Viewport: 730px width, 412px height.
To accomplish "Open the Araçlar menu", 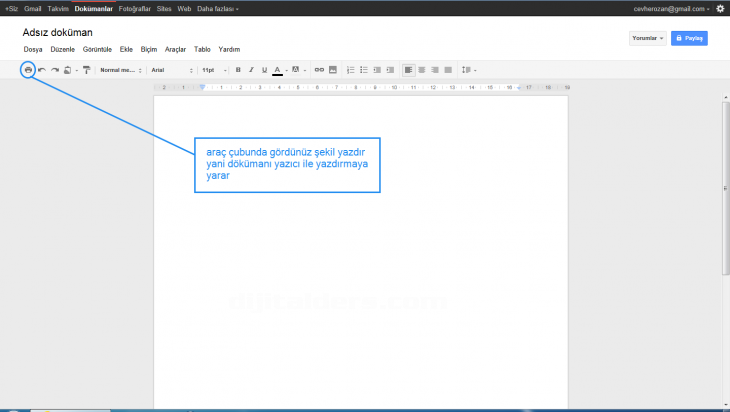I will [176, 48].
